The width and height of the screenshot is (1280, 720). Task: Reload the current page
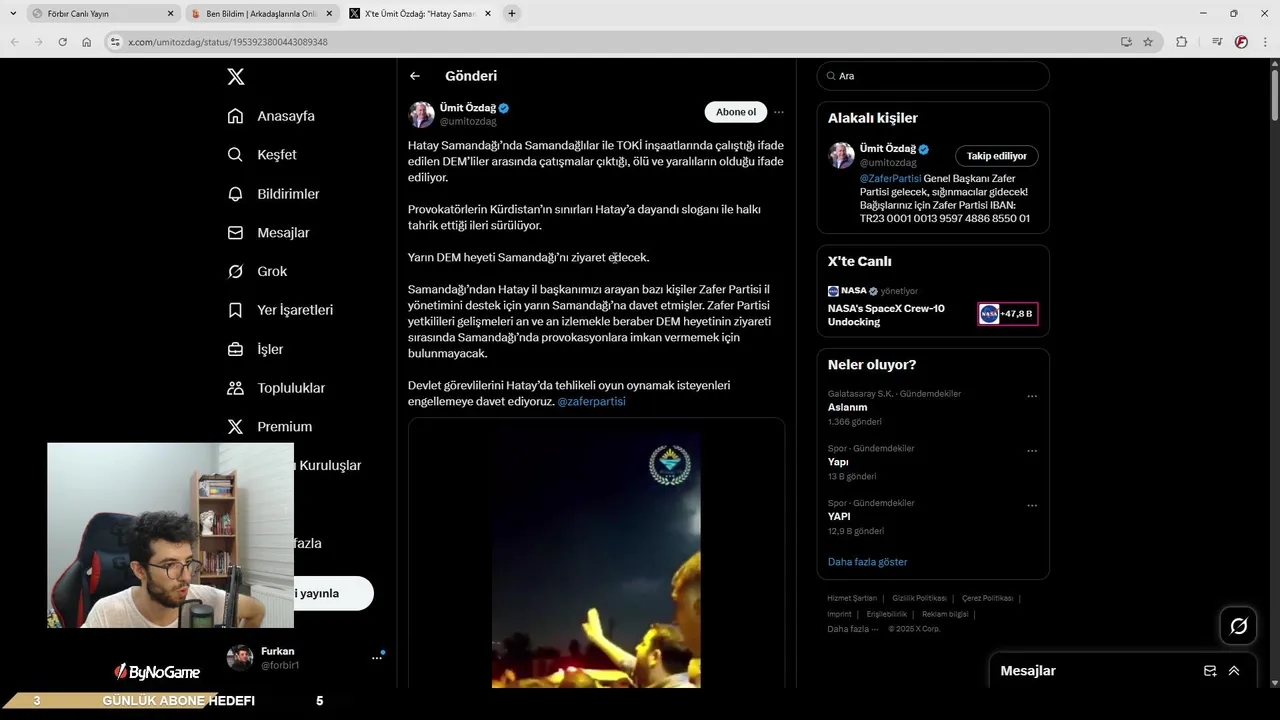tap(63, 42)
